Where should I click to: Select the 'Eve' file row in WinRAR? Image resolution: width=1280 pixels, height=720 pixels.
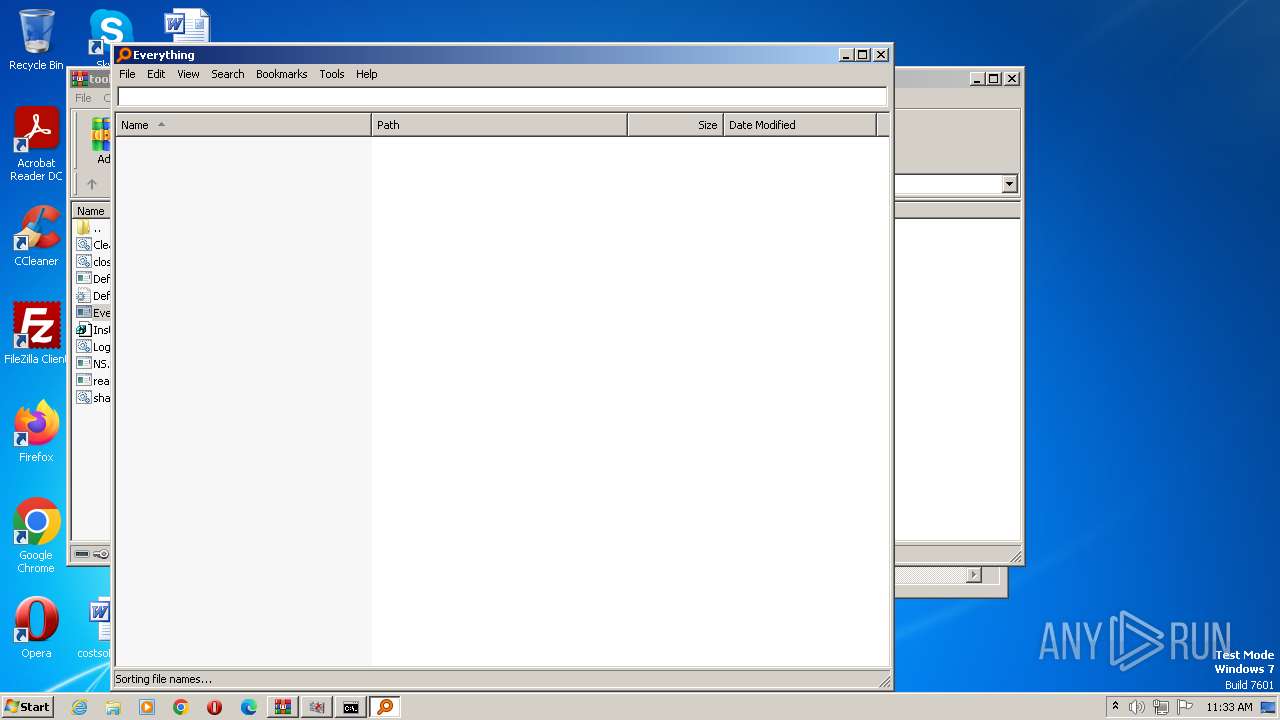tap(93, 313)
